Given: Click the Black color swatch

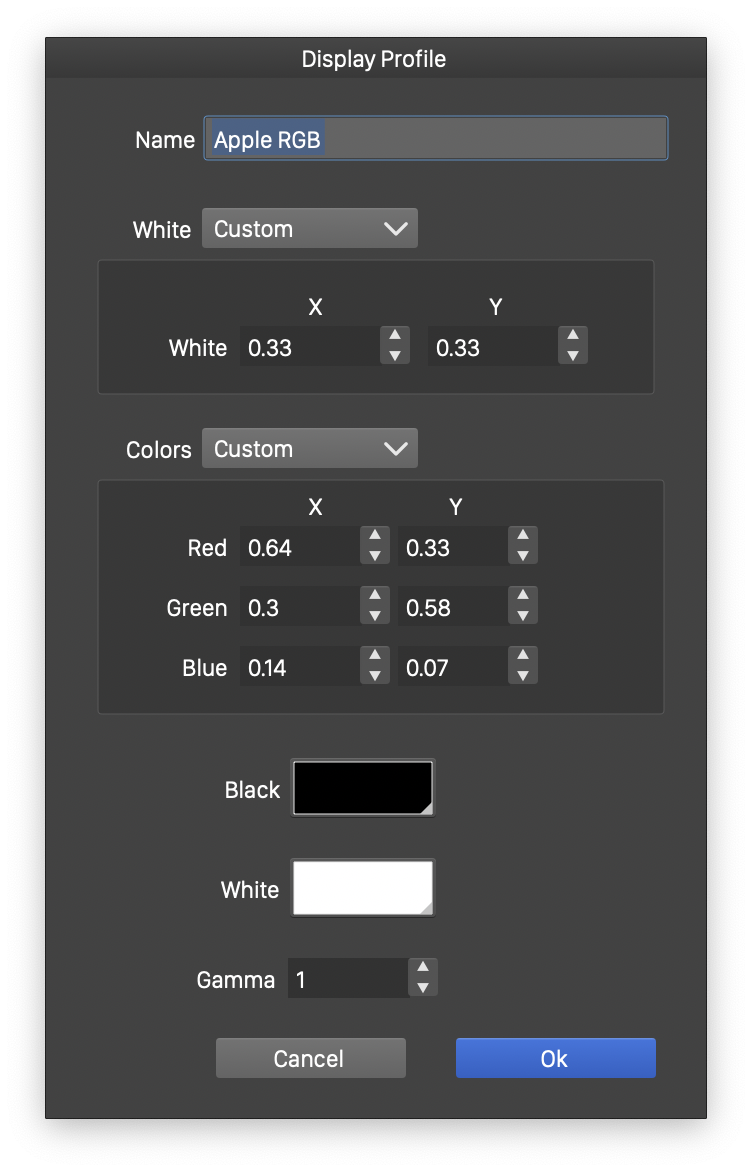Looking at the screenshot, I should pos(363,789).
